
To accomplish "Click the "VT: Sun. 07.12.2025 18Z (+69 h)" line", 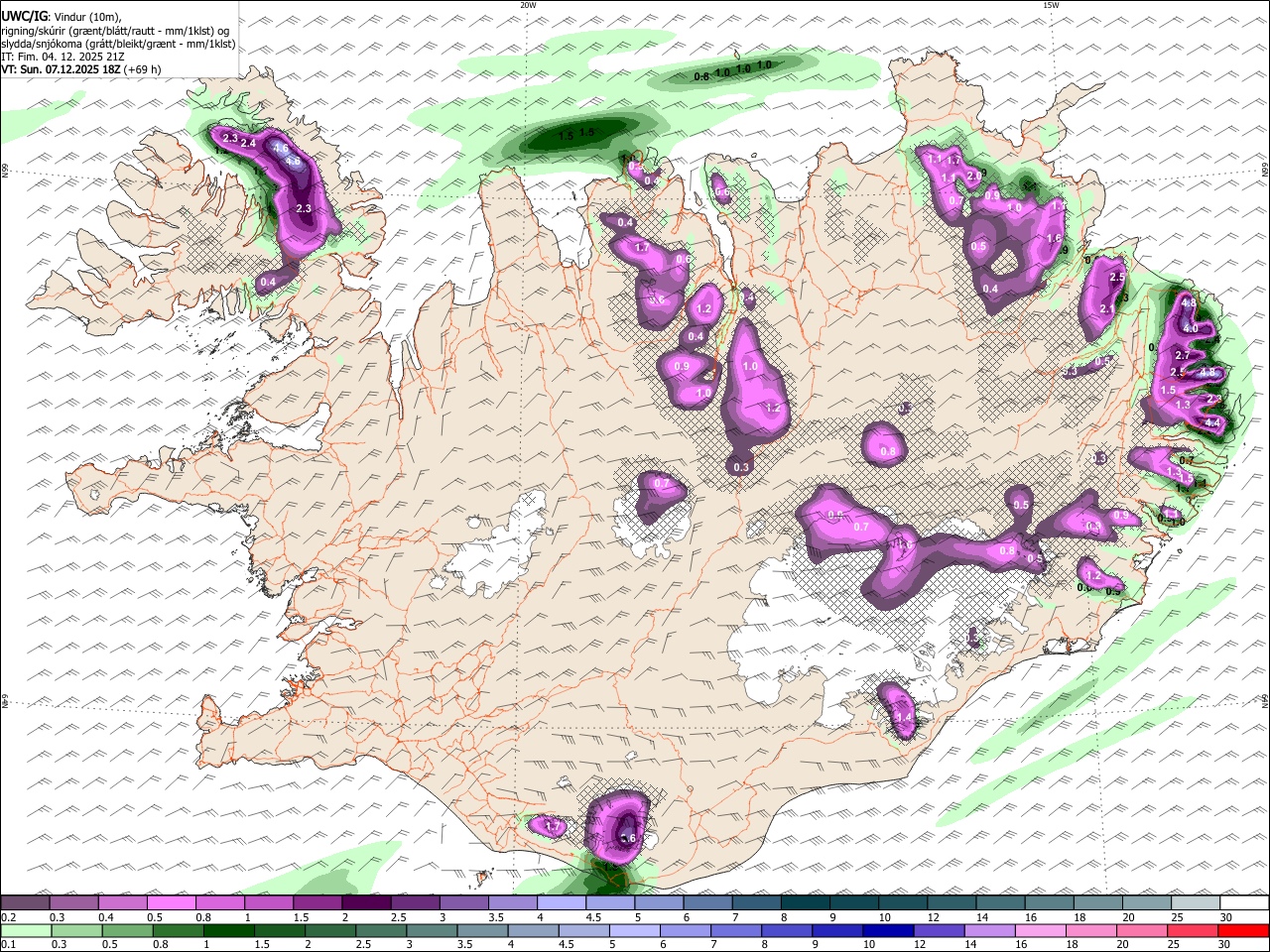I will pos(80,70).
